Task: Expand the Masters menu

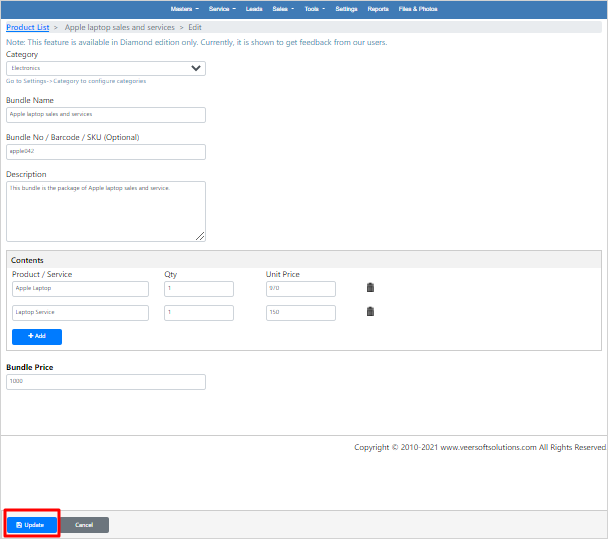Action: 185,8
